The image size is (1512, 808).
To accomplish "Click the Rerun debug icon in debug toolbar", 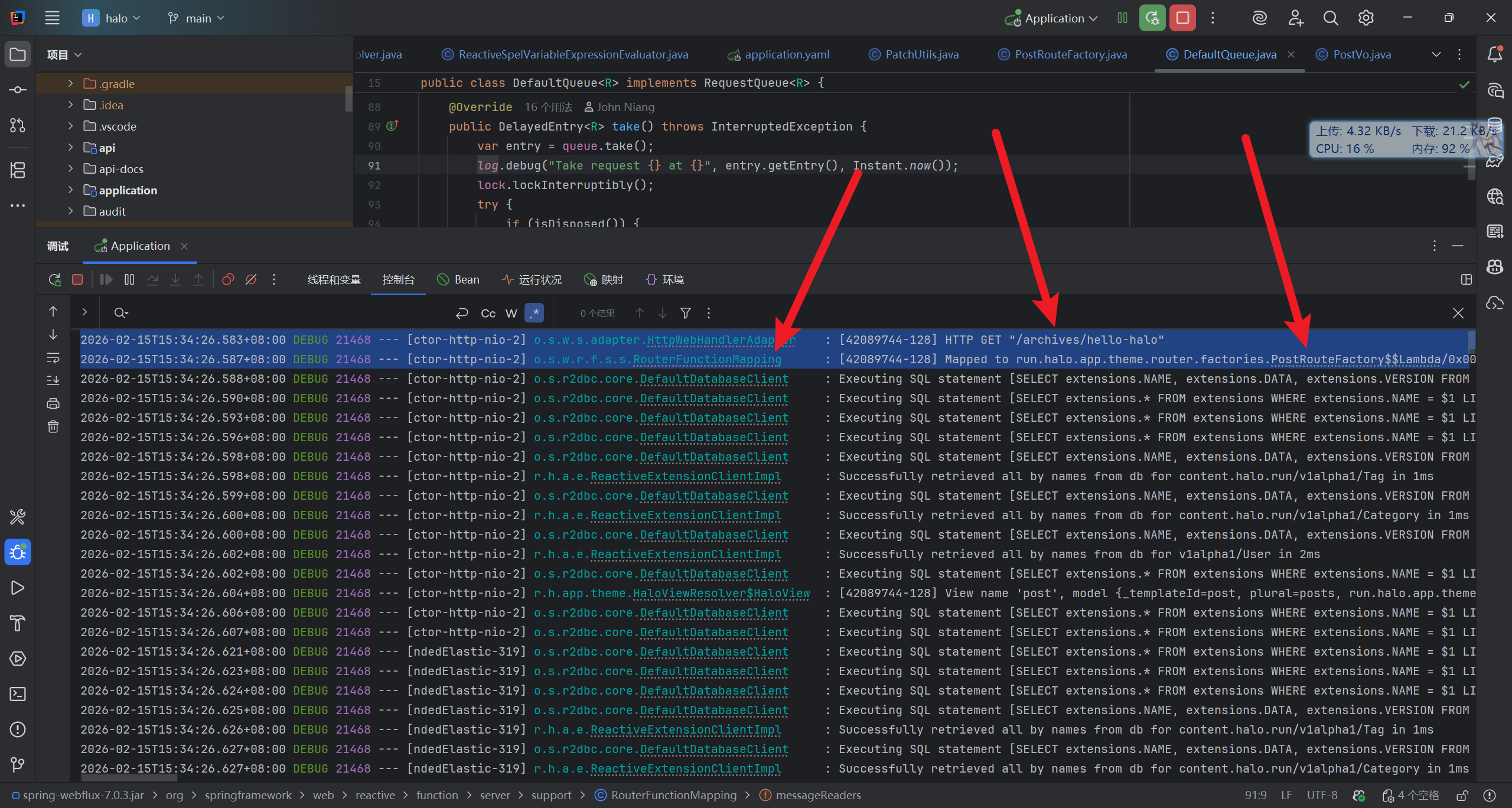I will pyautogui.click(x=54, y=279).
